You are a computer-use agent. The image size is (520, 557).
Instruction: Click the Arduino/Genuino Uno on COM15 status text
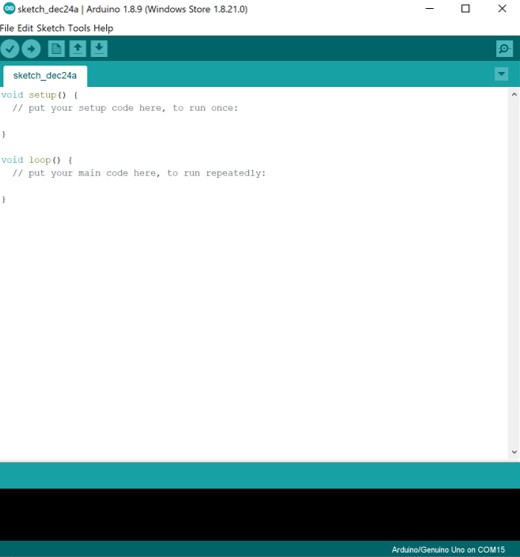tap(448, 550)
